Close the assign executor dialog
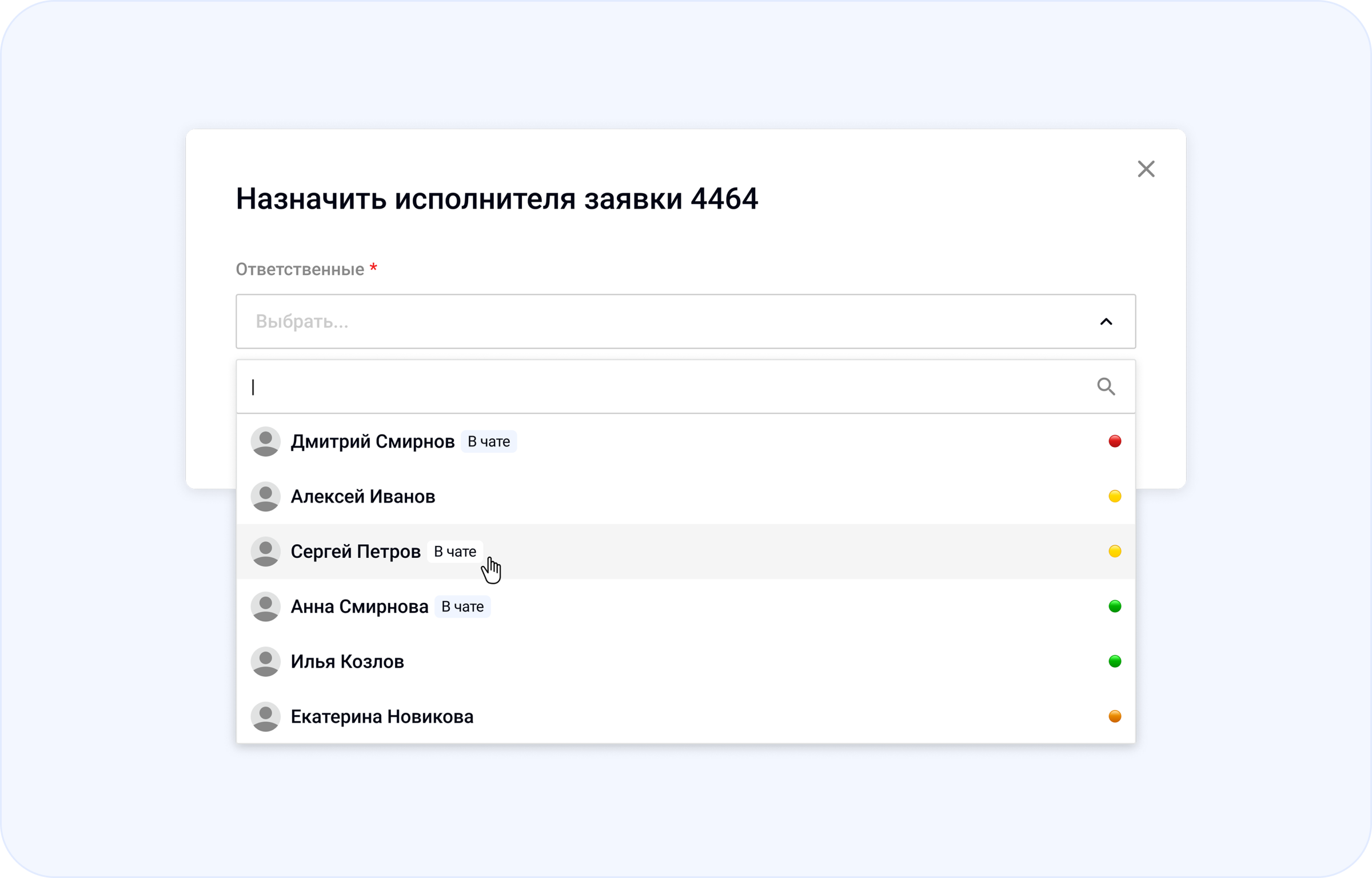This screenshot has width=1372, height=878. (1146, 169)
